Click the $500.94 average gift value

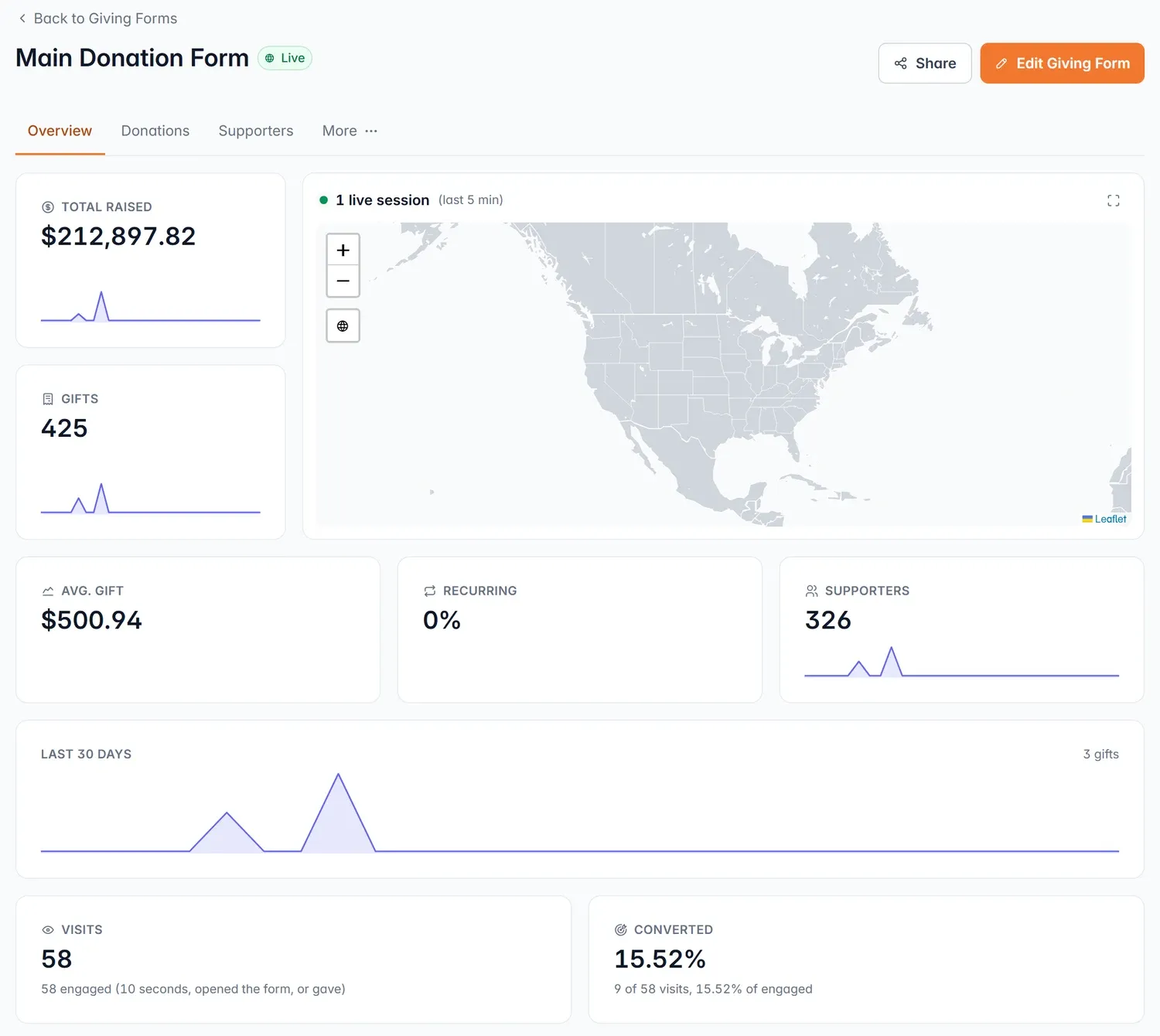pos(91,620)
